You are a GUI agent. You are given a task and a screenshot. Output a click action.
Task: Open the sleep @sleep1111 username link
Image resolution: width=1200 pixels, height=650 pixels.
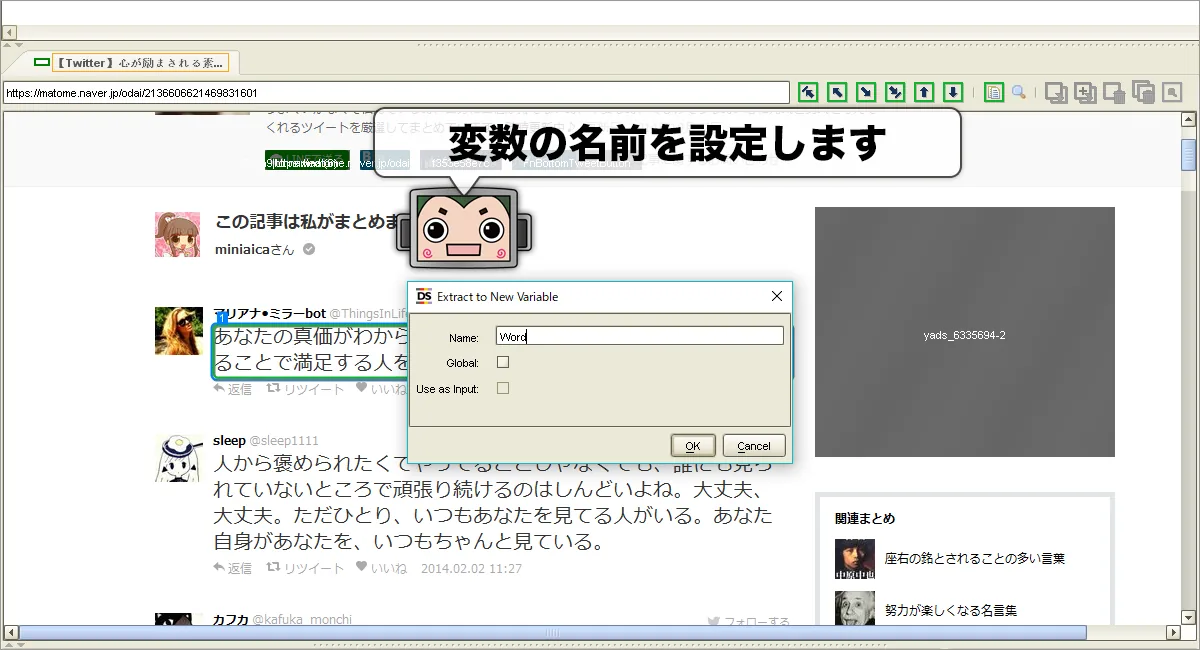tap(266, 440)
